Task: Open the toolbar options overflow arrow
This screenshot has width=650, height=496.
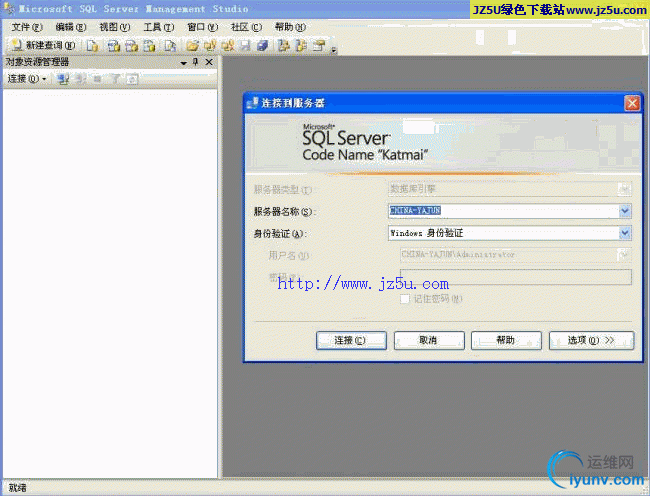Action: coord(334,50)
